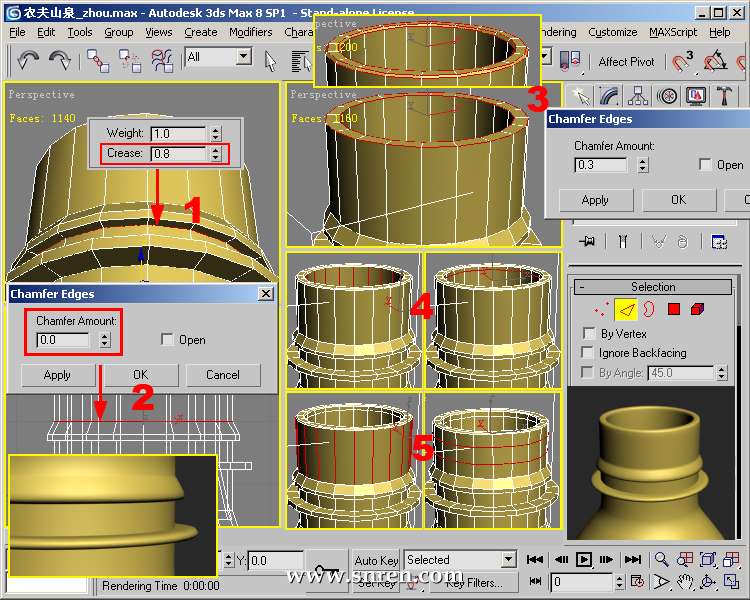Click the Zoom Extents viewport tool

coord(708,559)
